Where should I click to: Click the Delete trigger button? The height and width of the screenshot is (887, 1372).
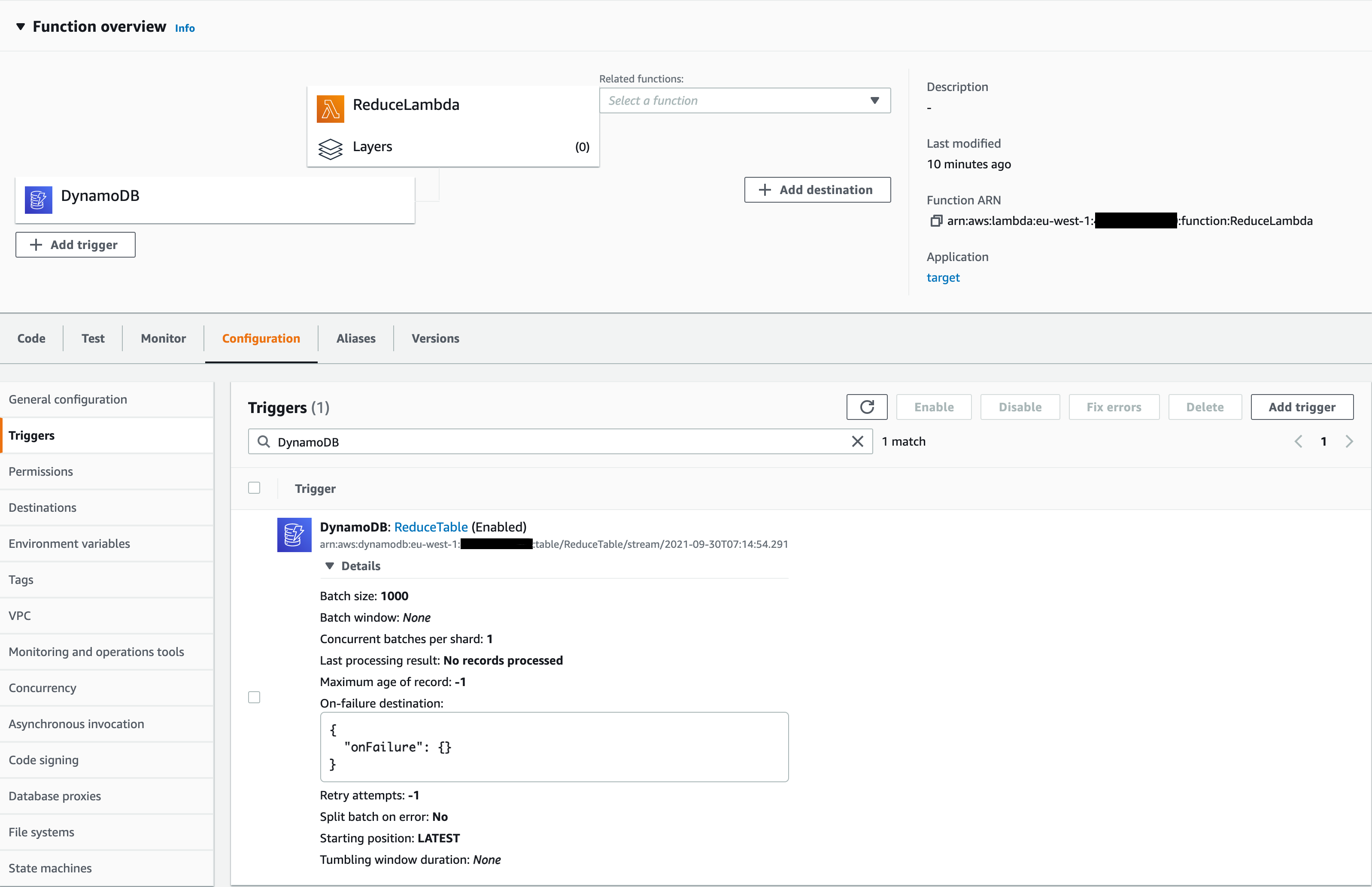(1205, 407)
